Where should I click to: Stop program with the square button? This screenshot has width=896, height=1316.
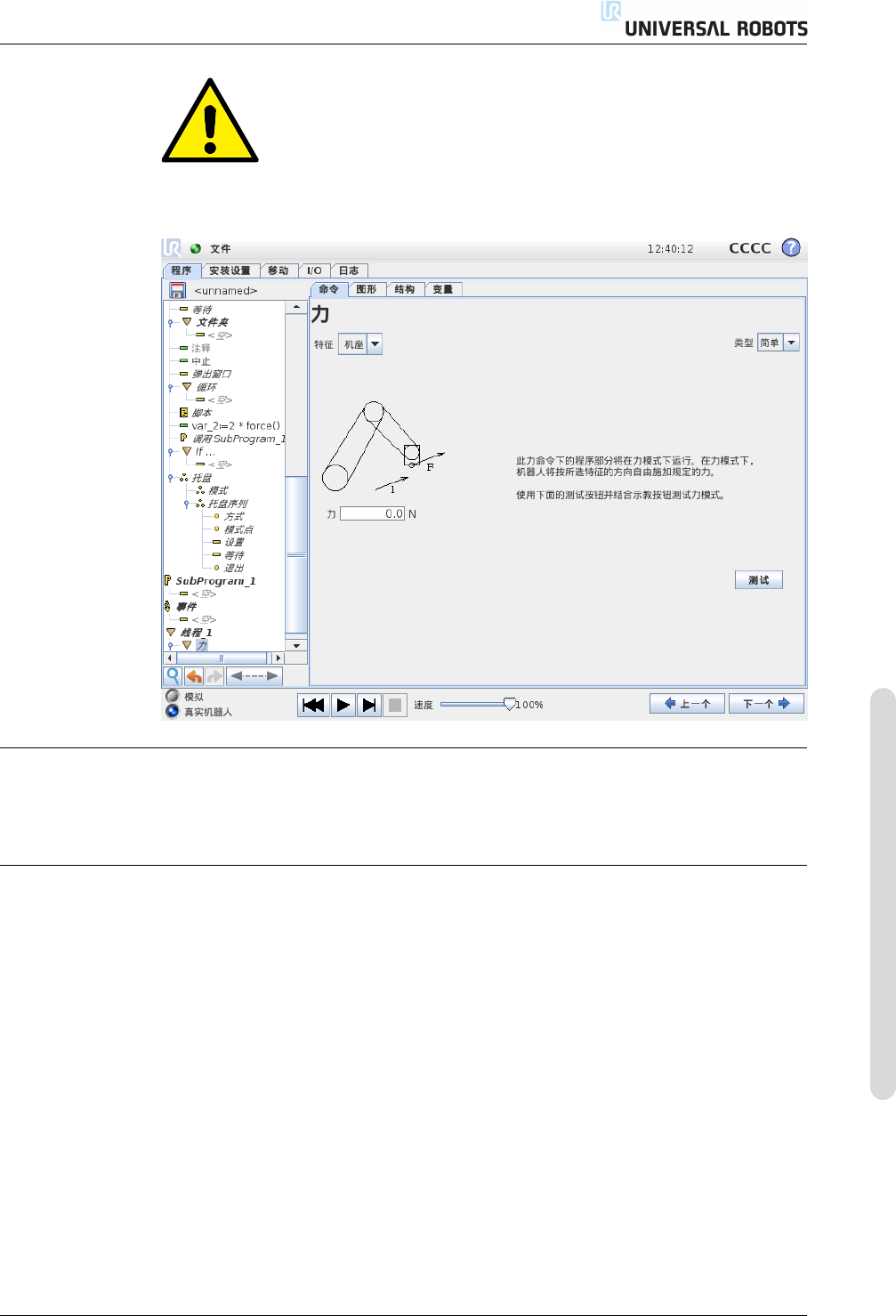(x=395, y=705)
